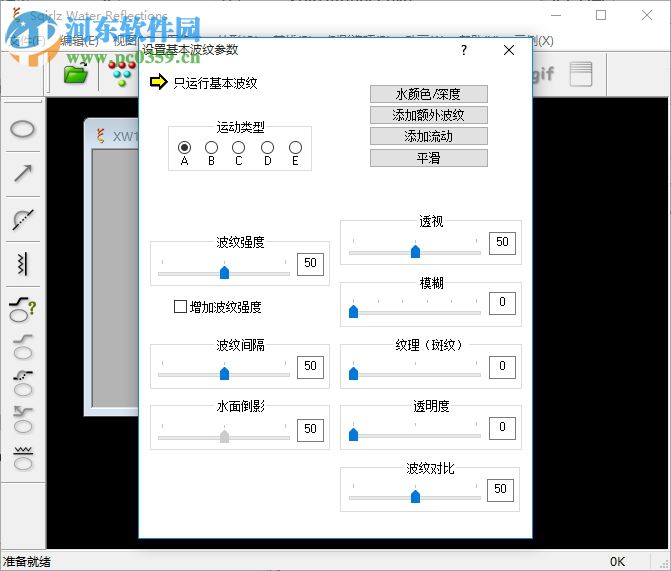Viewport: 671px width, 571px height.
Task: Click the gif export toolbar icon
Action: point(543,74)
